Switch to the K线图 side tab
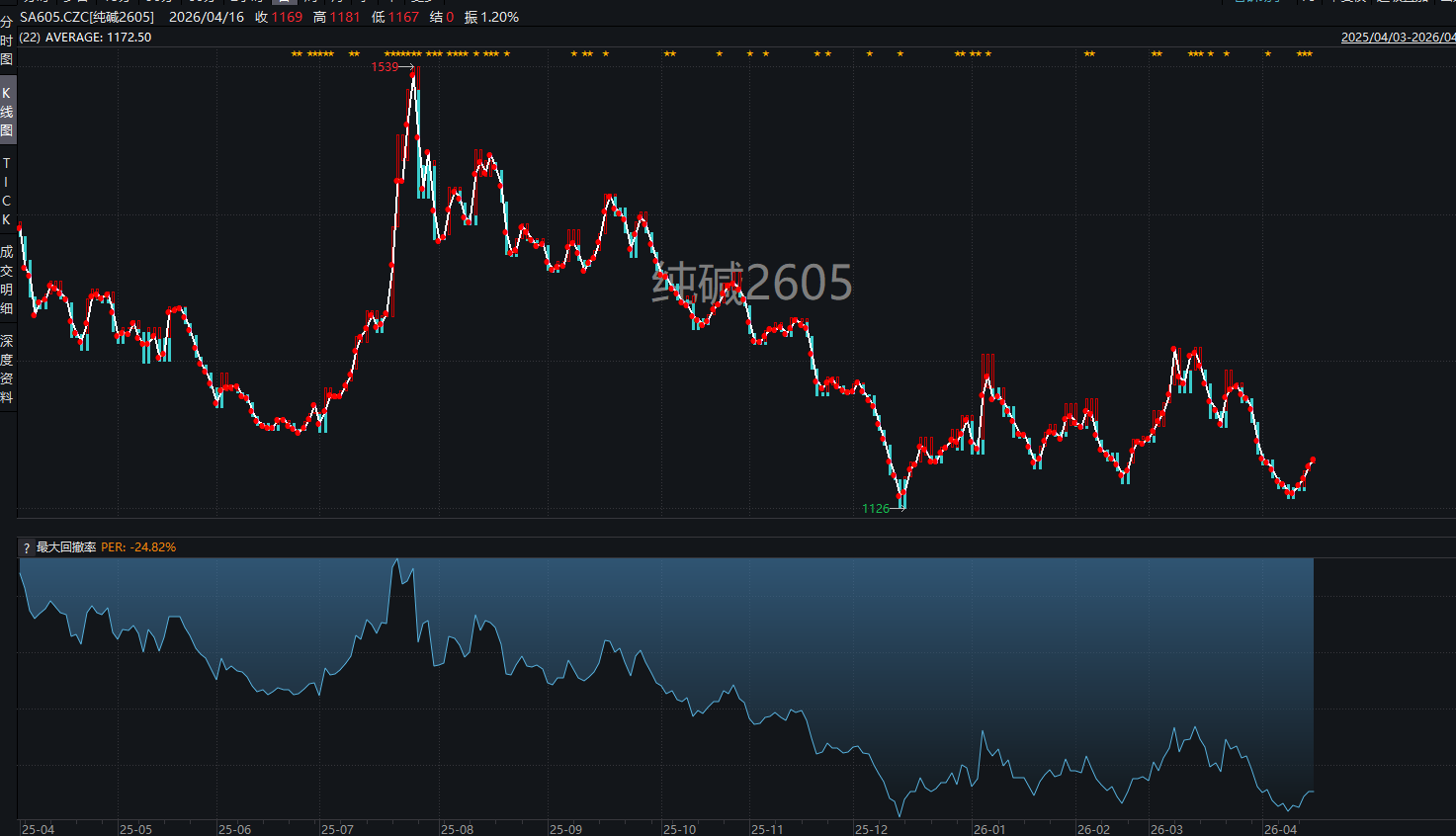The width and height of the screenshot is (1456, 836). pyautogui.click(x=7, y=111)
